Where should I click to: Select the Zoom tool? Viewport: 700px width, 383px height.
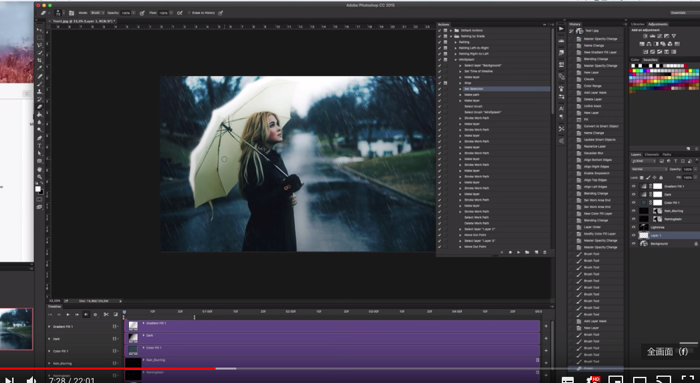pyautogui.click(x=40, y=177)
